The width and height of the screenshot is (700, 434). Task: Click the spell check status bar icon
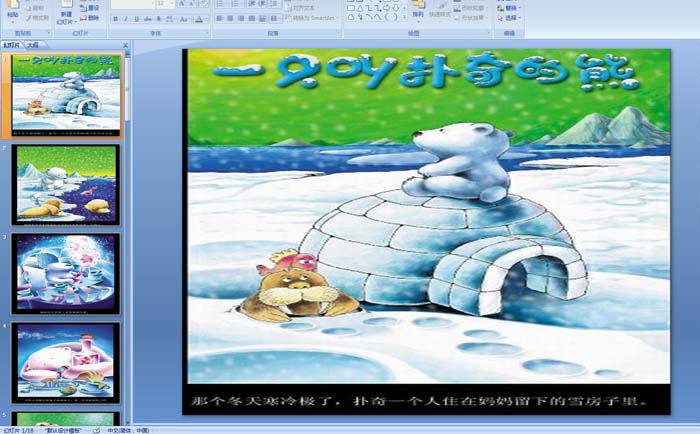97,430
